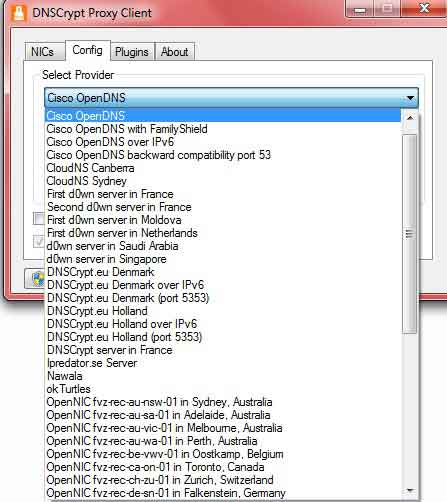
Task: Click the DNSCrypt Proxy Client title icon
Action: click(19, 13)
